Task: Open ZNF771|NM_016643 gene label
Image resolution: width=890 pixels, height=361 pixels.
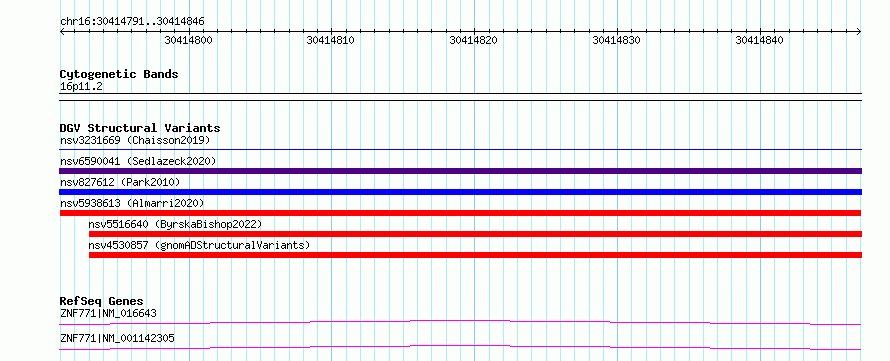Action: click(x=108, y=313)
